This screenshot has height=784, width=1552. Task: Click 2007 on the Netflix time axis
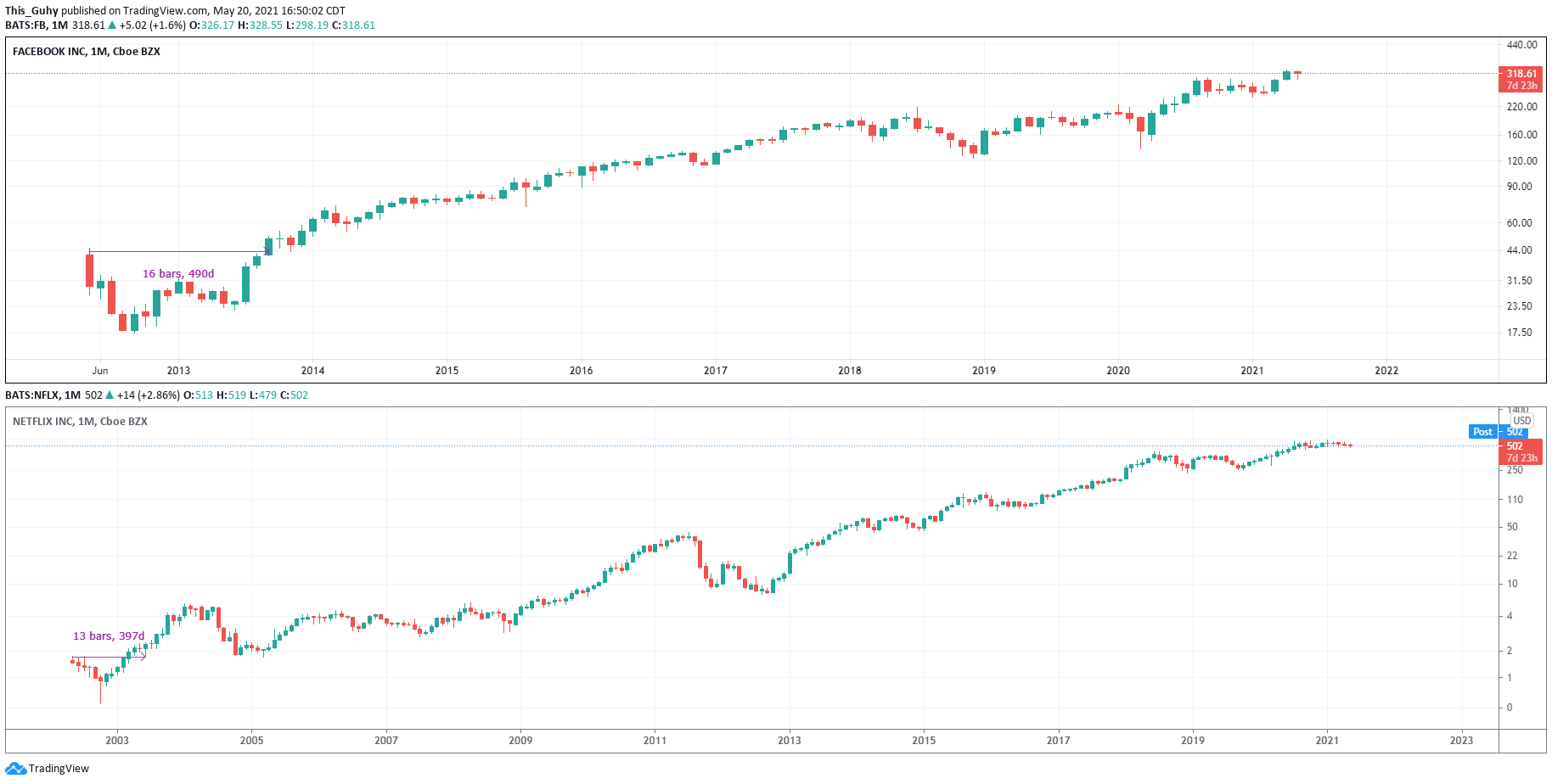click(x=386, y=741)
